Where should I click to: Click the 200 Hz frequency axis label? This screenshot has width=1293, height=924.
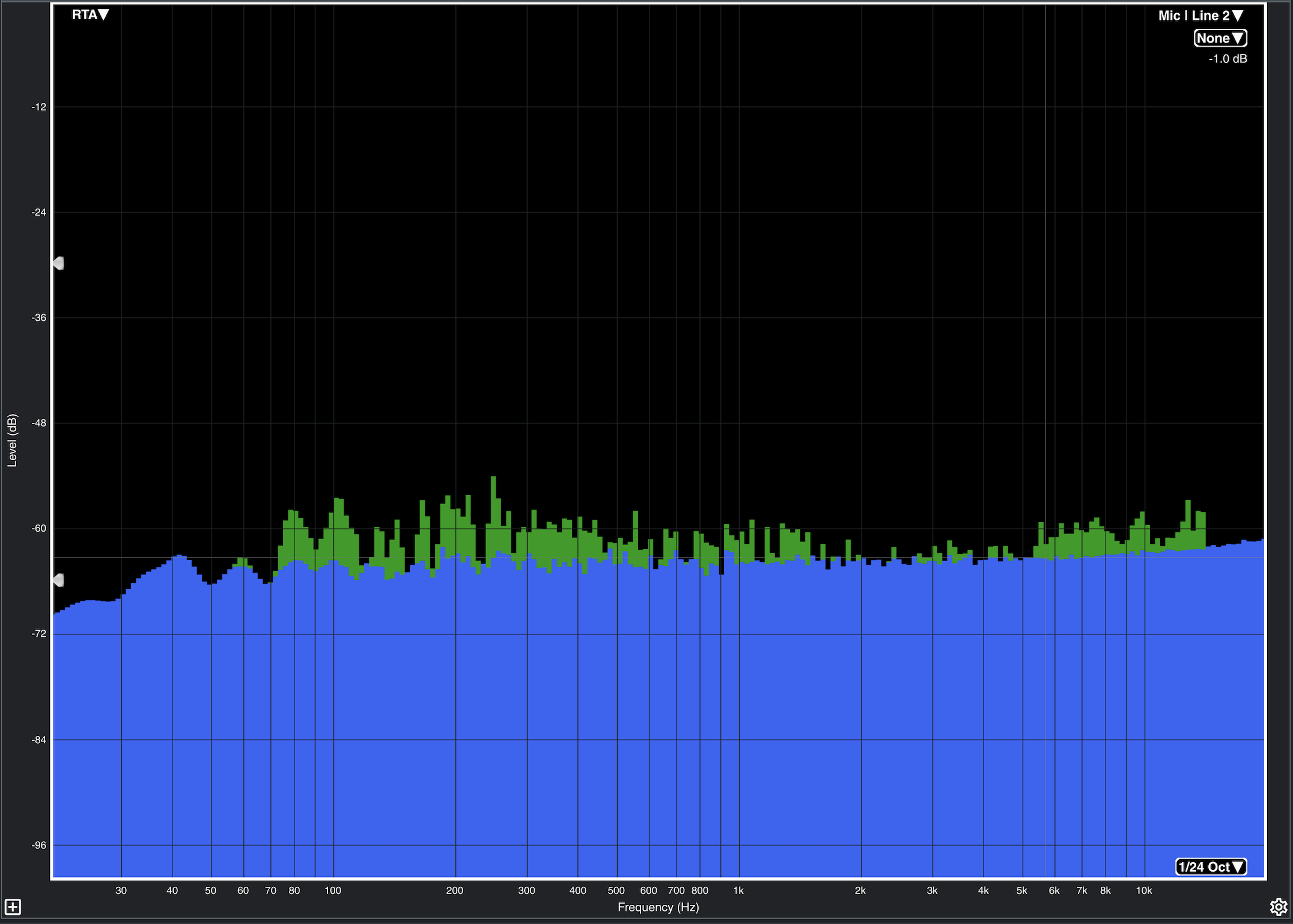(455, 890)
